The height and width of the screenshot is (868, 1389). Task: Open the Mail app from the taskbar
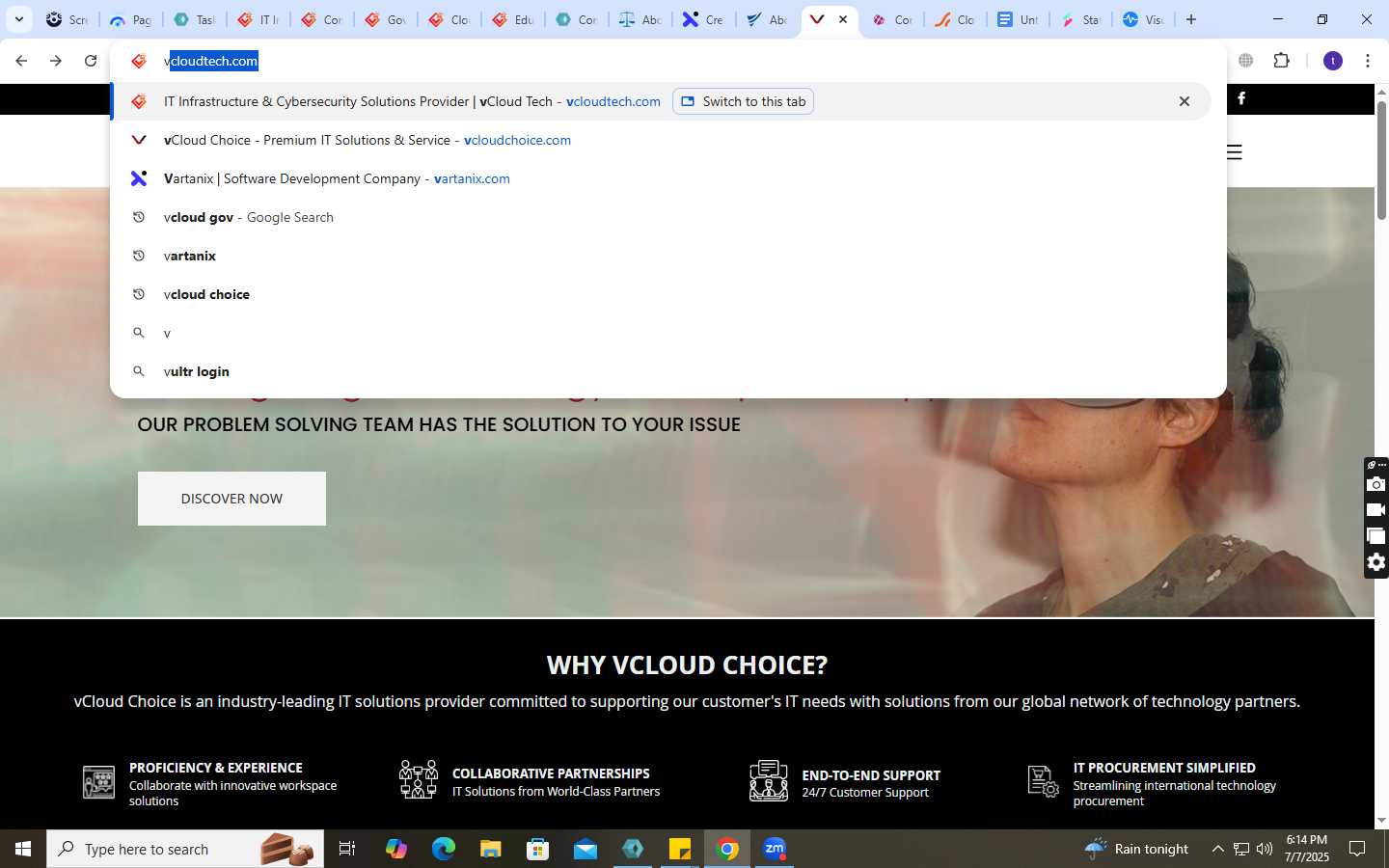point(586,849)
